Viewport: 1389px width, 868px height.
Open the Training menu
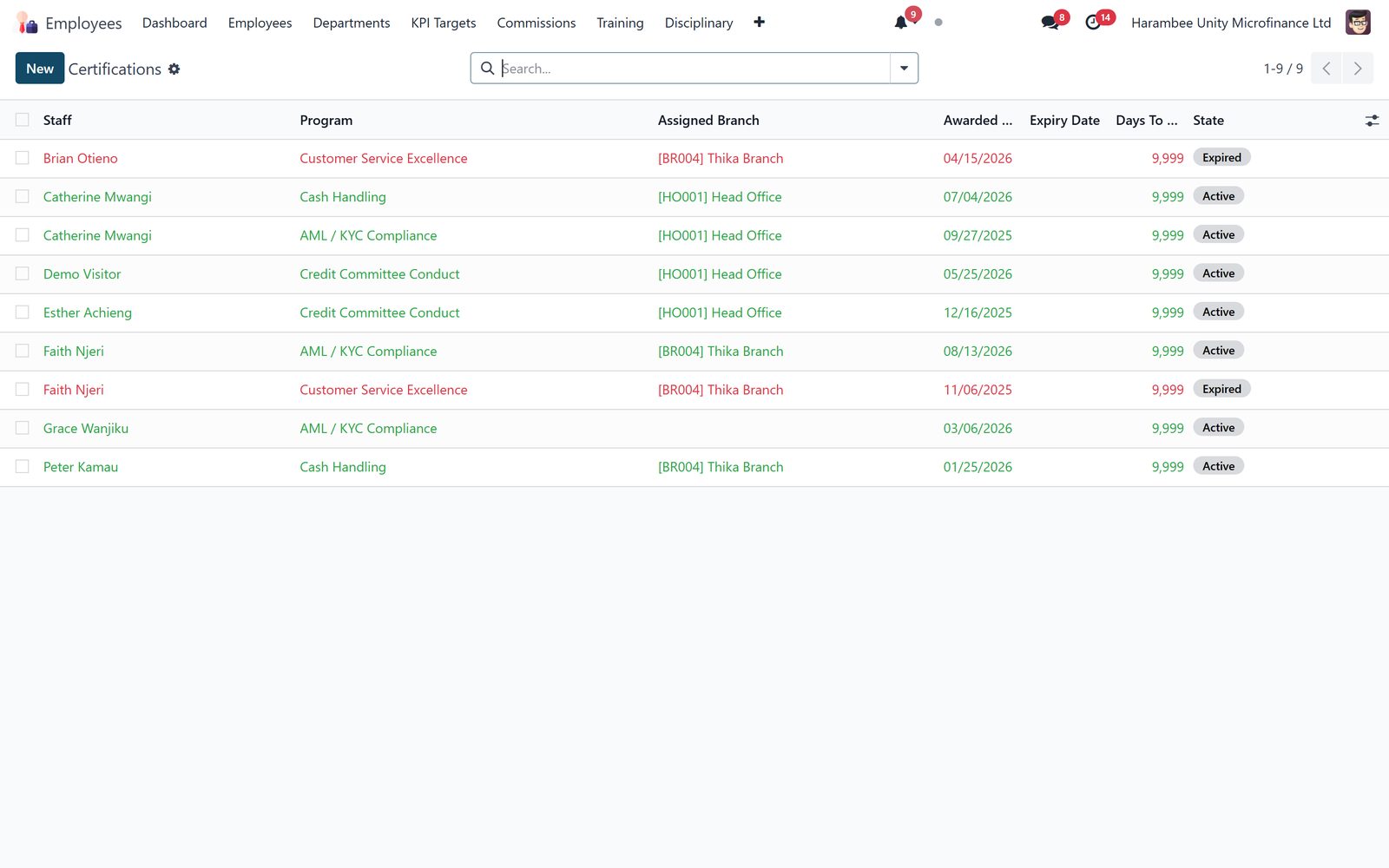[620, 23]
